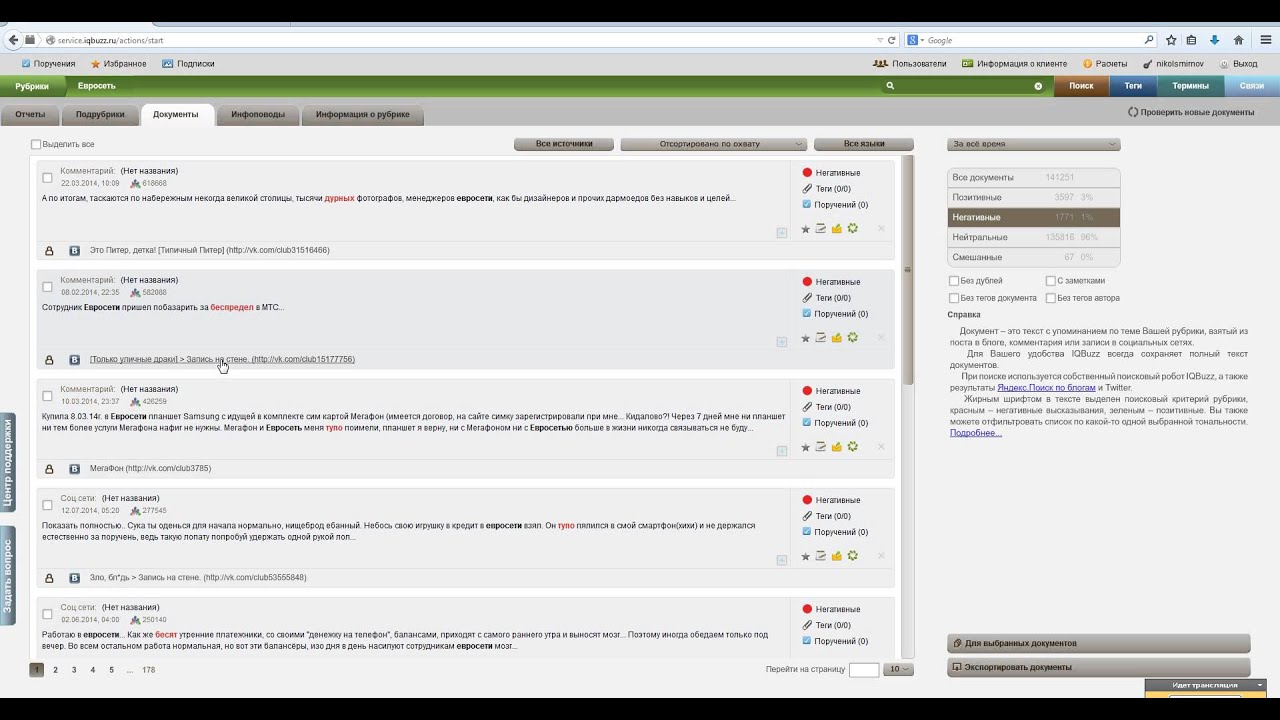1280x720 pixels.
Task: Open the Термины section in the green bar
Action: click(1190, 86)
